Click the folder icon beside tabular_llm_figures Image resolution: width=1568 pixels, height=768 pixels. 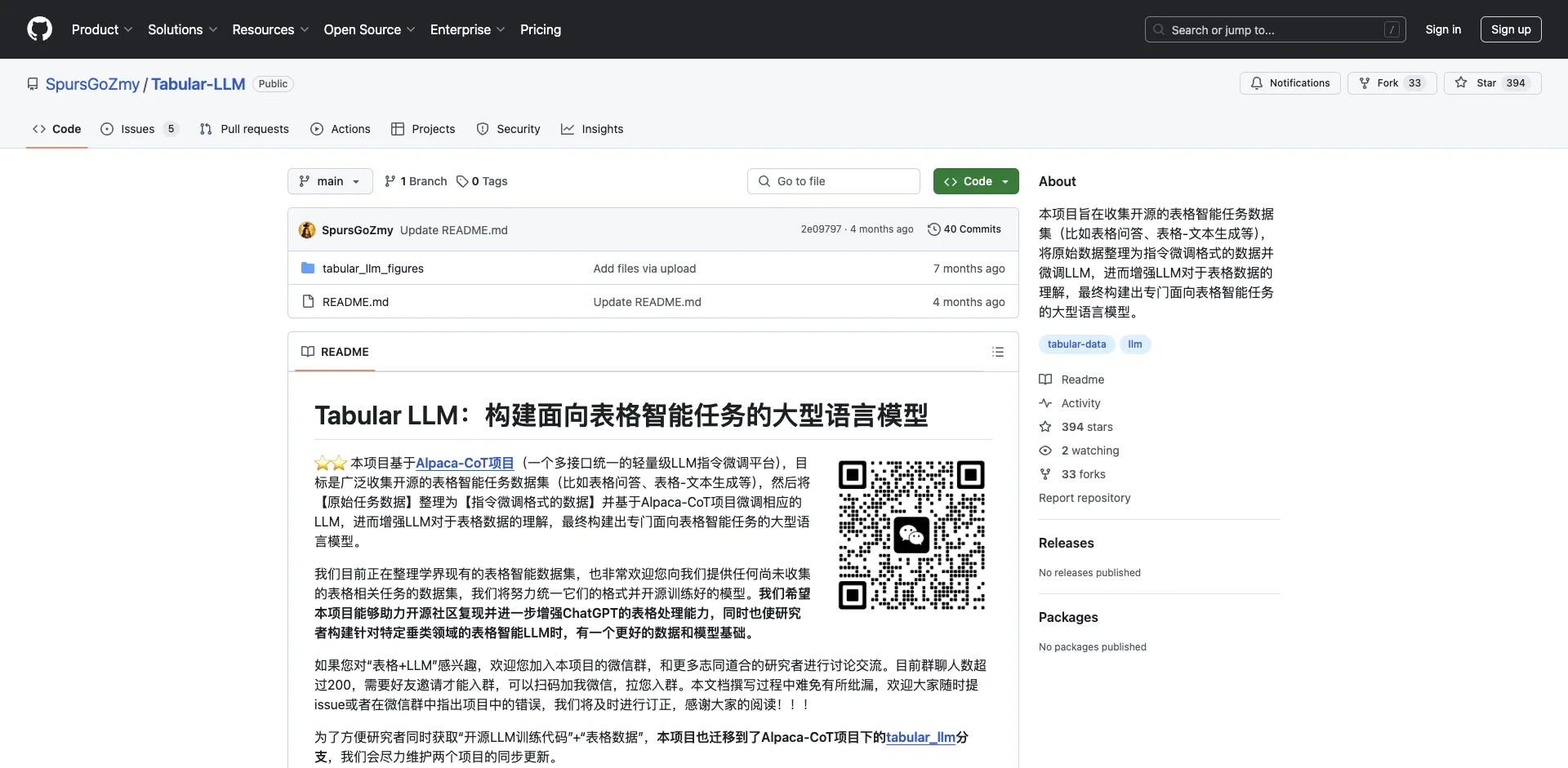pyautogui.click(x=308, y=269)
